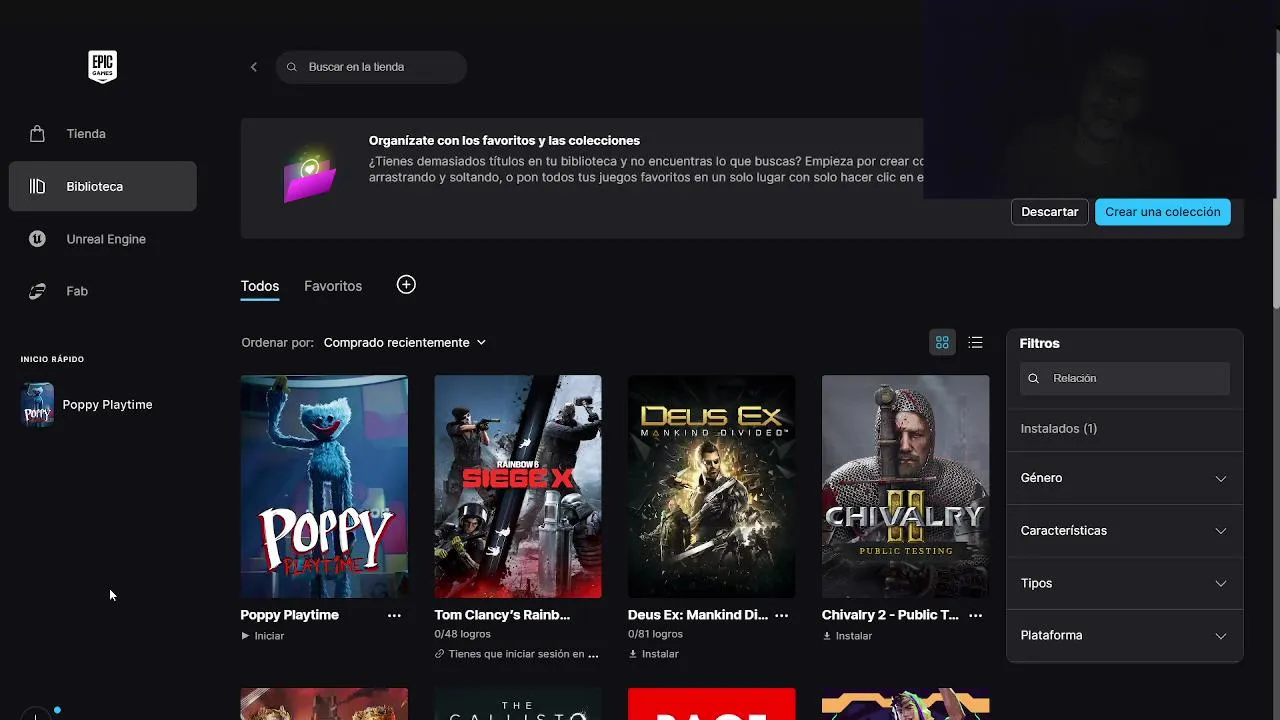Click Instalar under Deus Ex: Mankind Divided

pyautogui.click(x=654, y=654)
